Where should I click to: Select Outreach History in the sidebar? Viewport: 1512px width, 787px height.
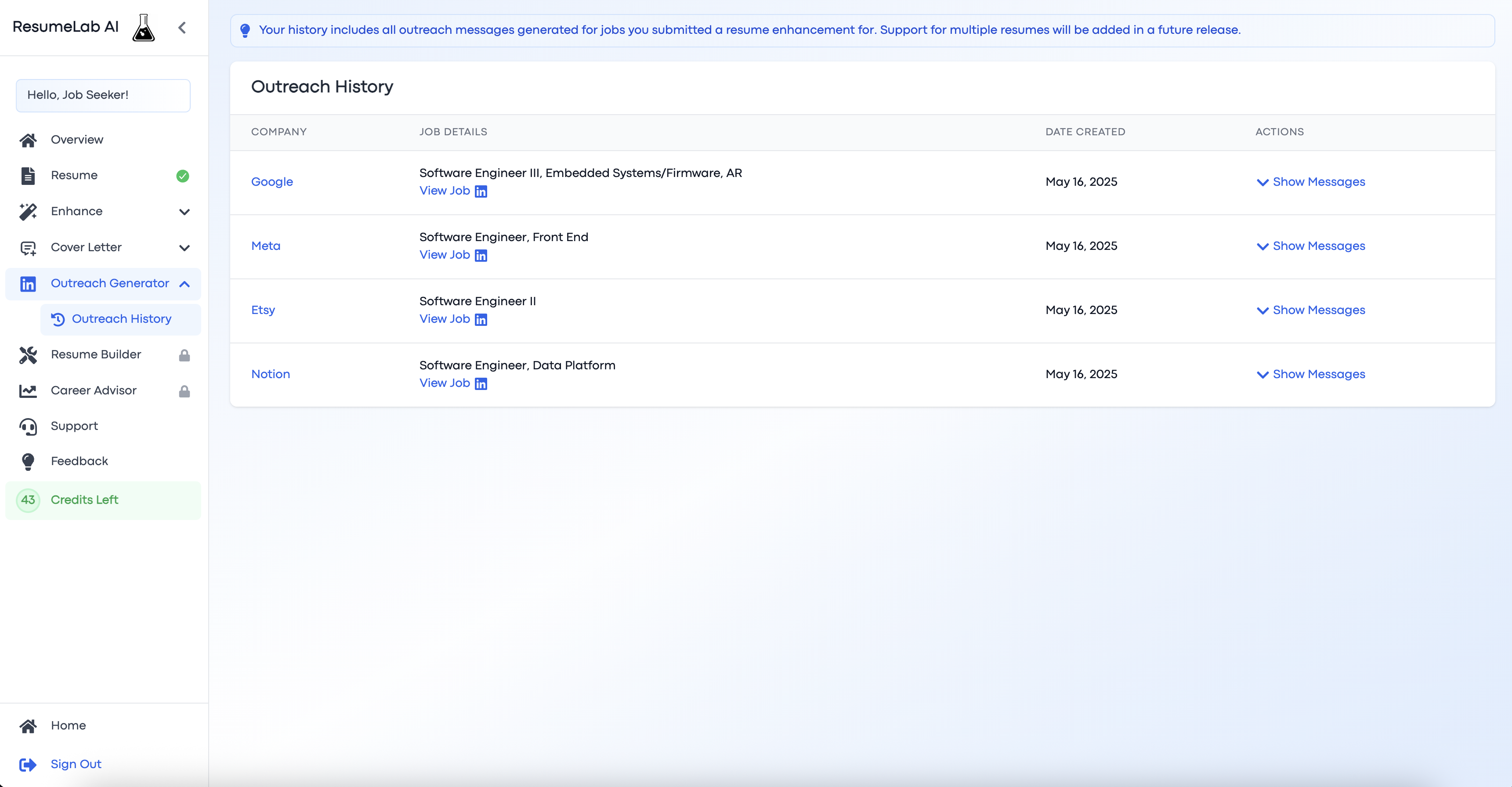tap(122, 319)
